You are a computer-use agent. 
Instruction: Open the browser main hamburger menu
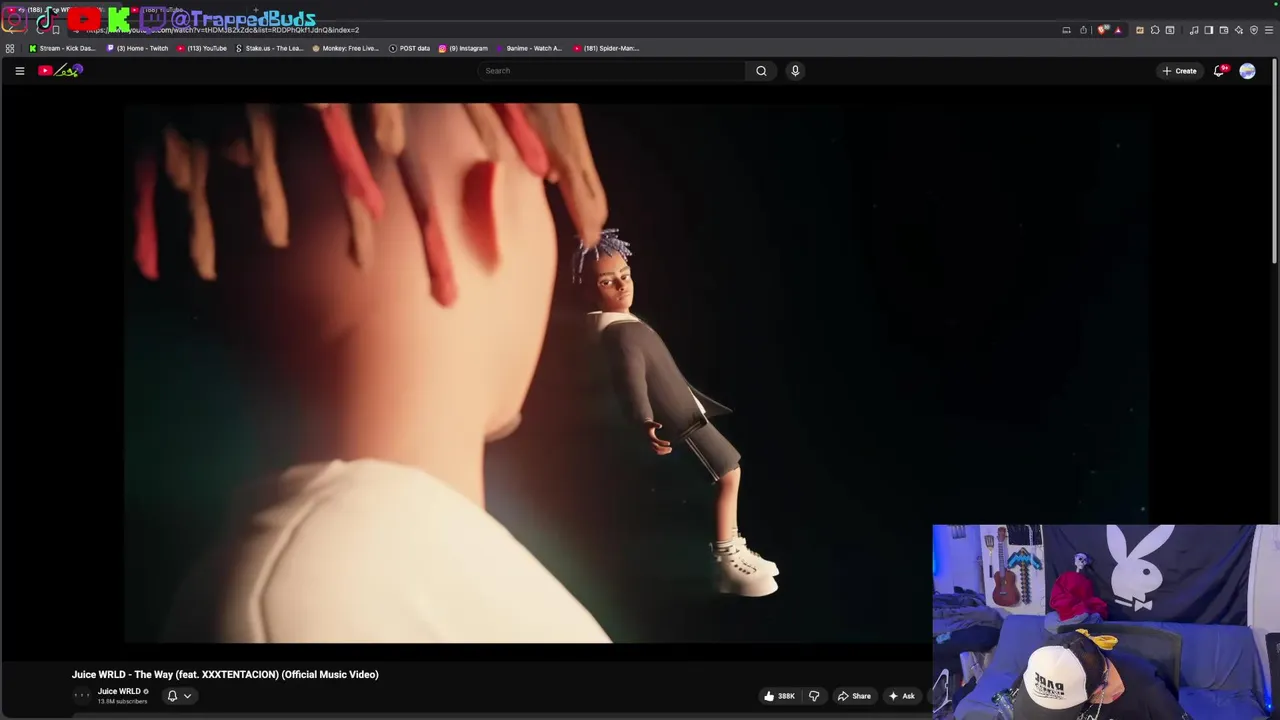tap(1269, 30)
